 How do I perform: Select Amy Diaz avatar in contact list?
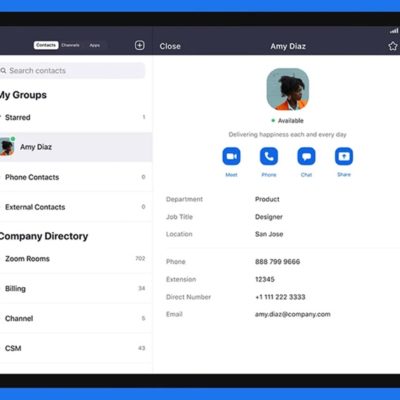pyautogui.click(x=7, y=147)
